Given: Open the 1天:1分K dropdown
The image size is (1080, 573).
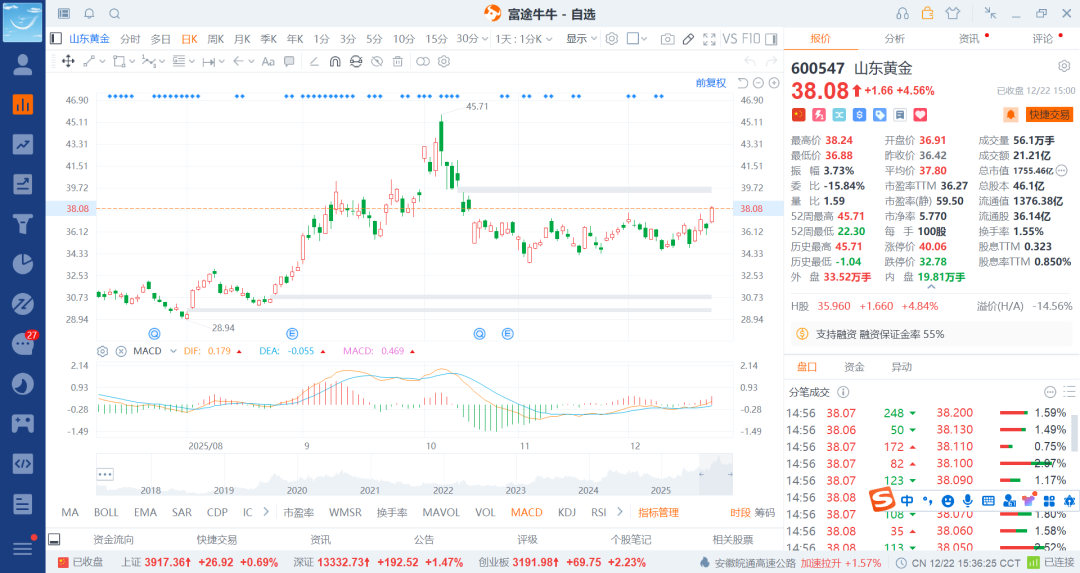Looking at the screenshot, I should click(x=523, y=39).
